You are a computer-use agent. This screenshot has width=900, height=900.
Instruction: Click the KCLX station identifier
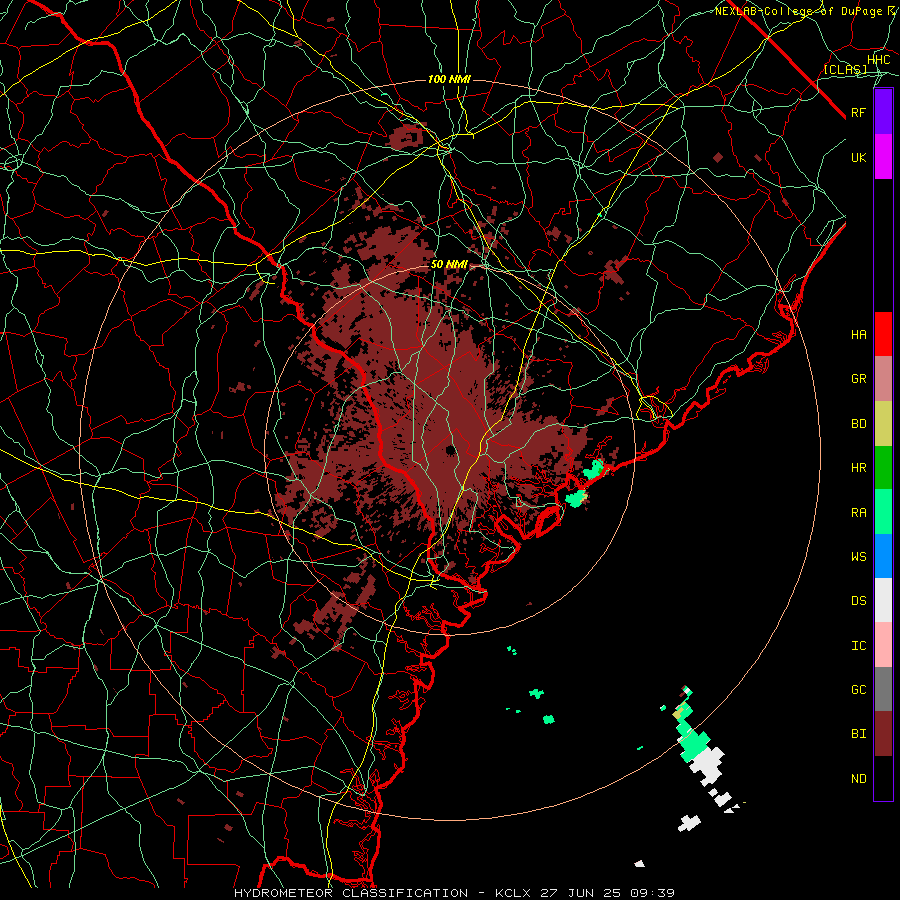point(513,893)
